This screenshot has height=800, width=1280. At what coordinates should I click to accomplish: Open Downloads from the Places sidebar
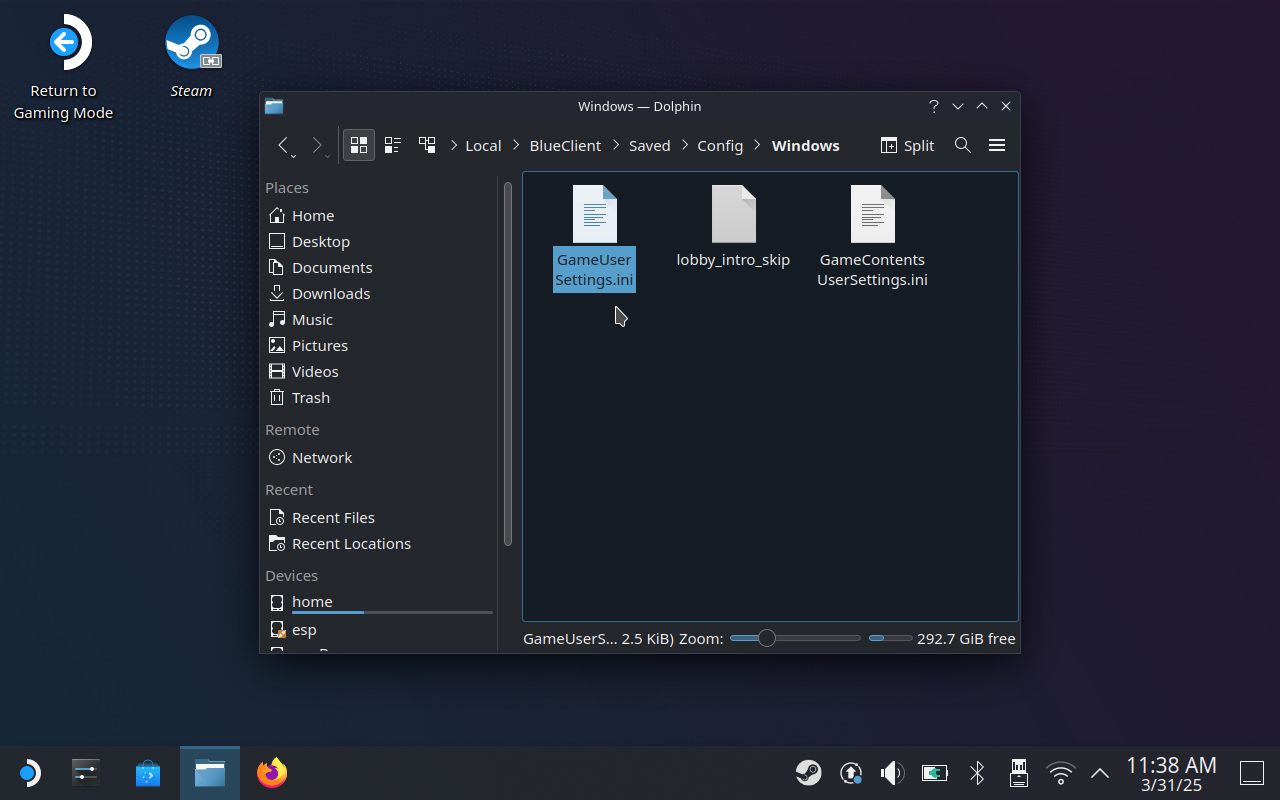pos(330,293)
